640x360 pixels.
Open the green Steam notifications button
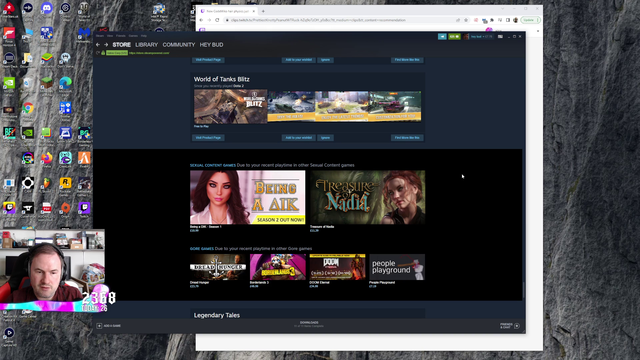454,36
